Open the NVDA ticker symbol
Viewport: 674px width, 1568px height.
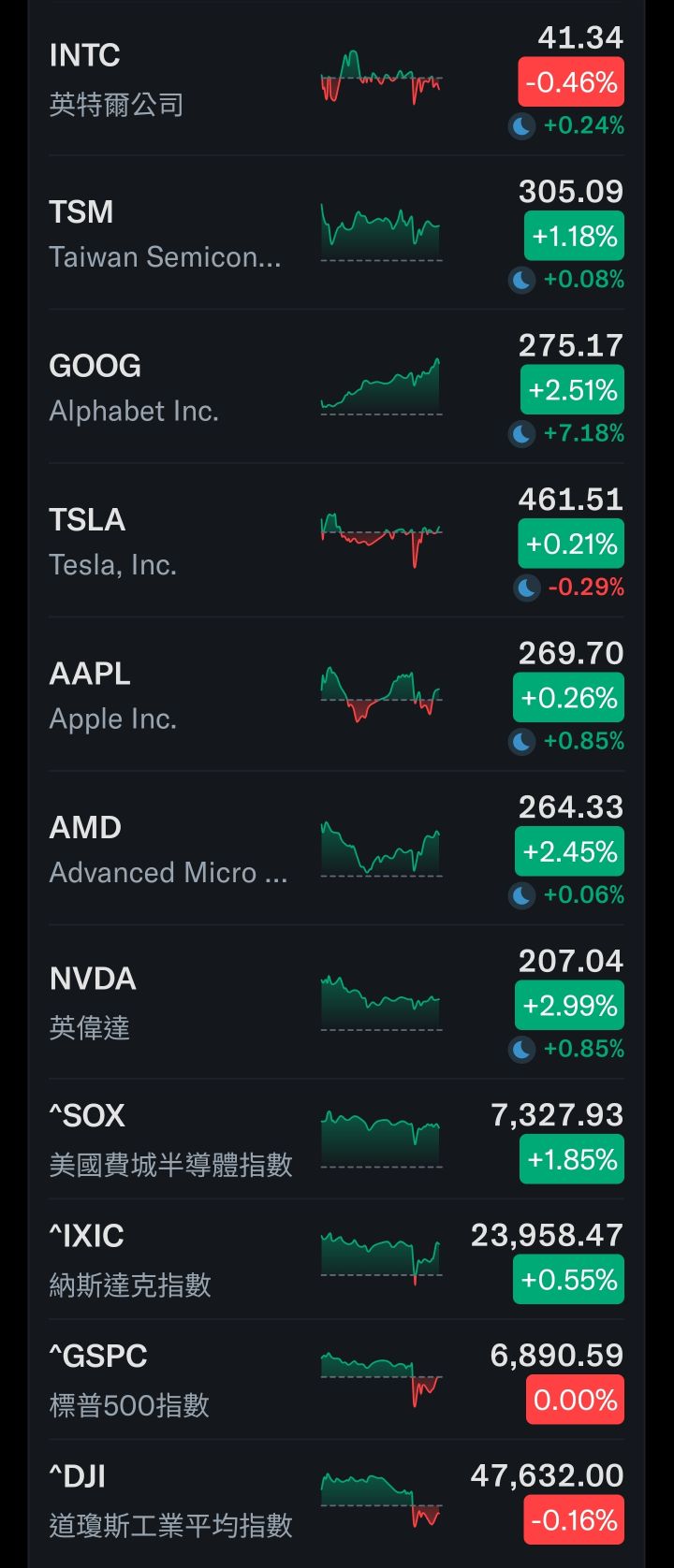pyautogui.click(x=93, y=979)
